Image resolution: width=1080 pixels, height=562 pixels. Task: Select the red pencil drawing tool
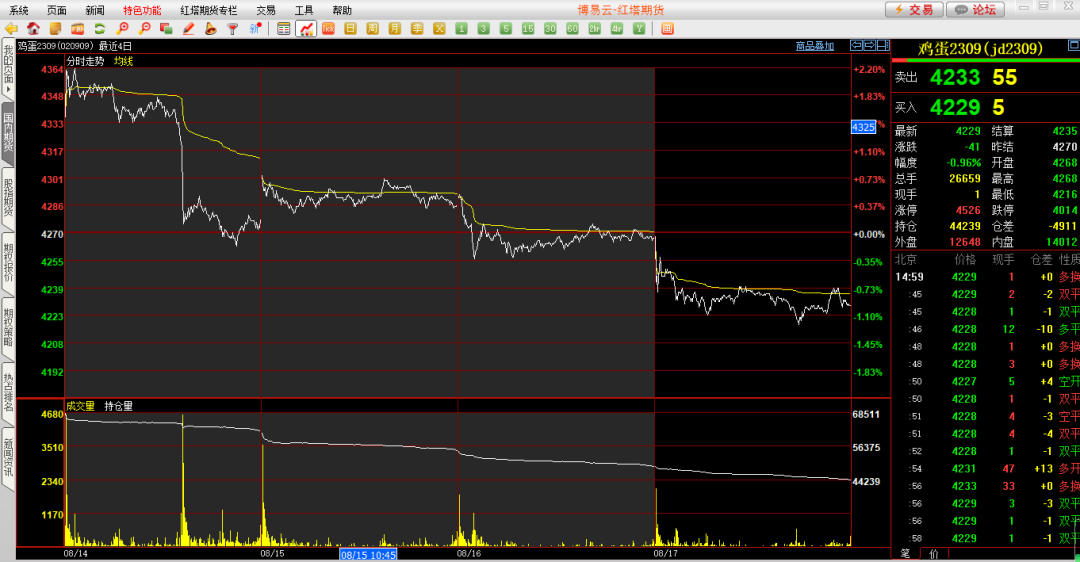coord(189,28)
